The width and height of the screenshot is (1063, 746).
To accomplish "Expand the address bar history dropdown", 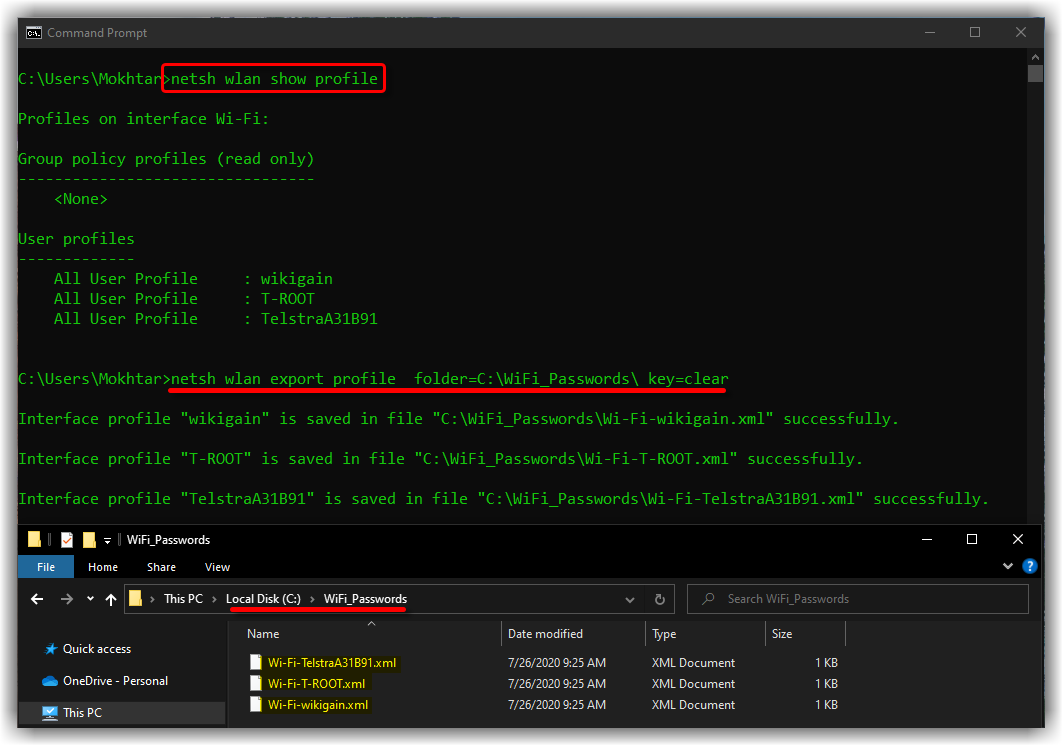I will click(630, 599).
